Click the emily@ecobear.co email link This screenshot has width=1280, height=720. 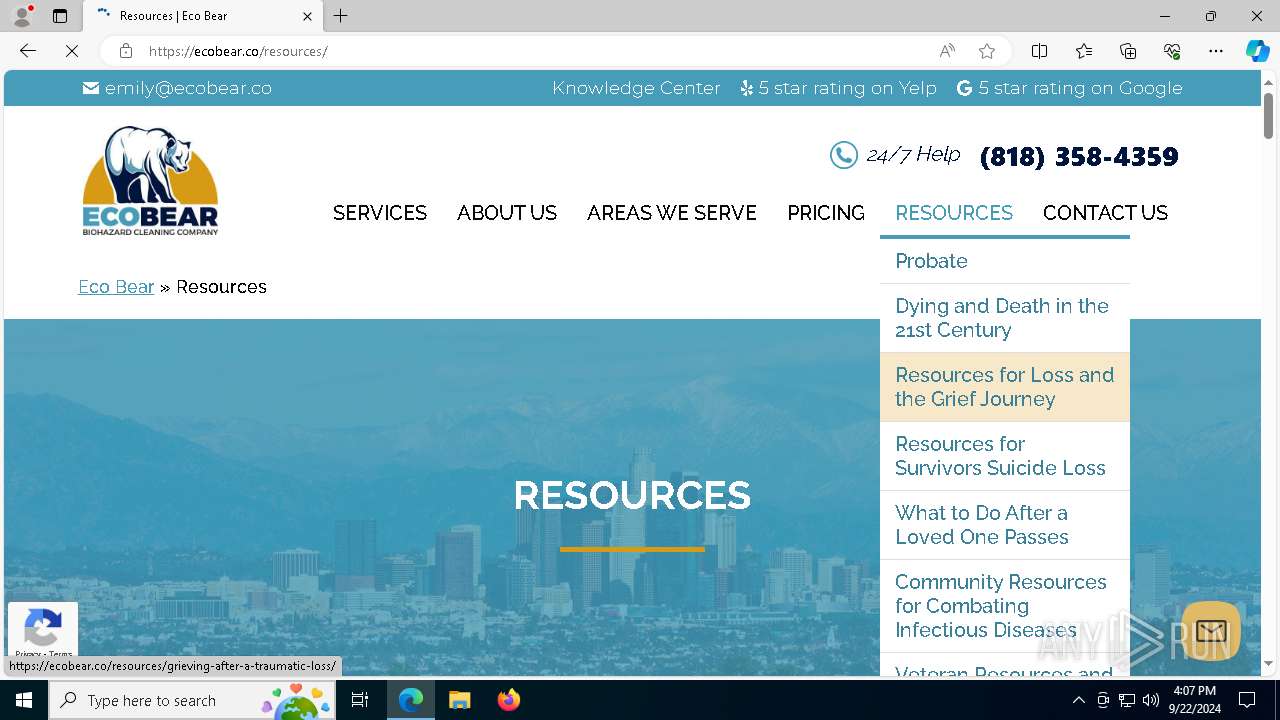(188, 88)
